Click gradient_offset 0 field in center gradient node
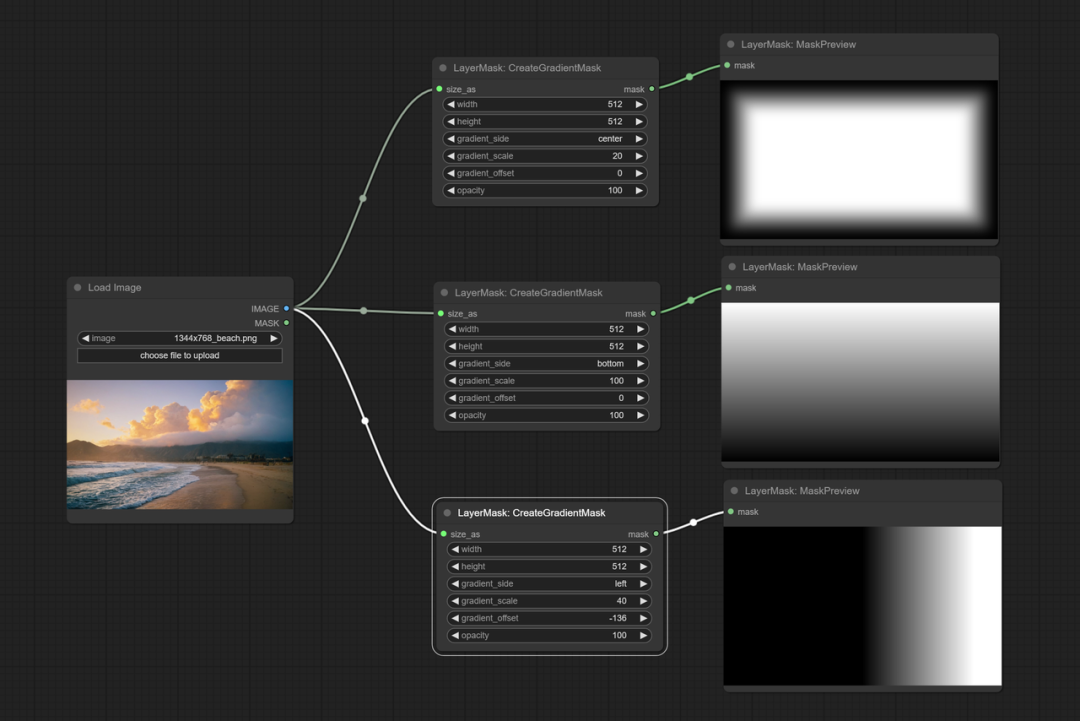The width and height of the screenshot is (1080, 721). tap(545, 173)
